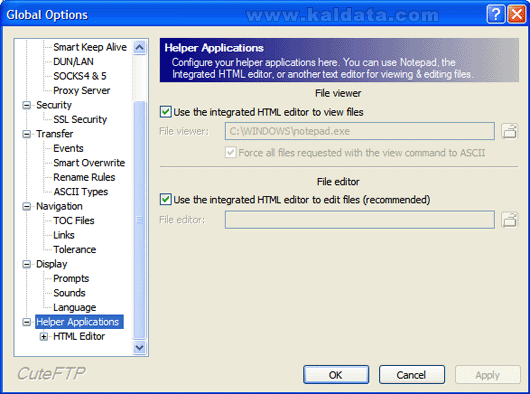Collapse the Transfer tree node
The image size is (530, 394).
[x=26, y=134]
